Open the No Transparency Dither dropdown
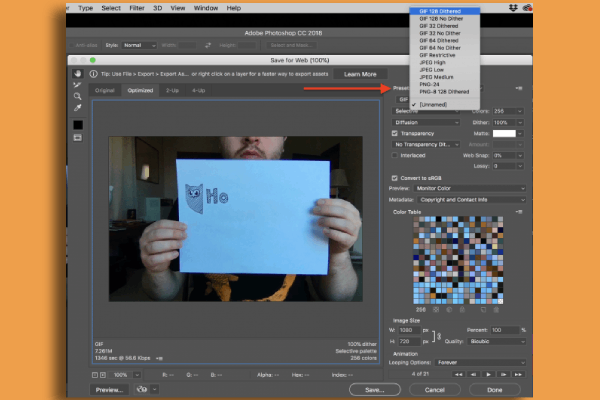The height and width of the screenshot is (400, 600). pyautogui.click(x=426, y=144)
